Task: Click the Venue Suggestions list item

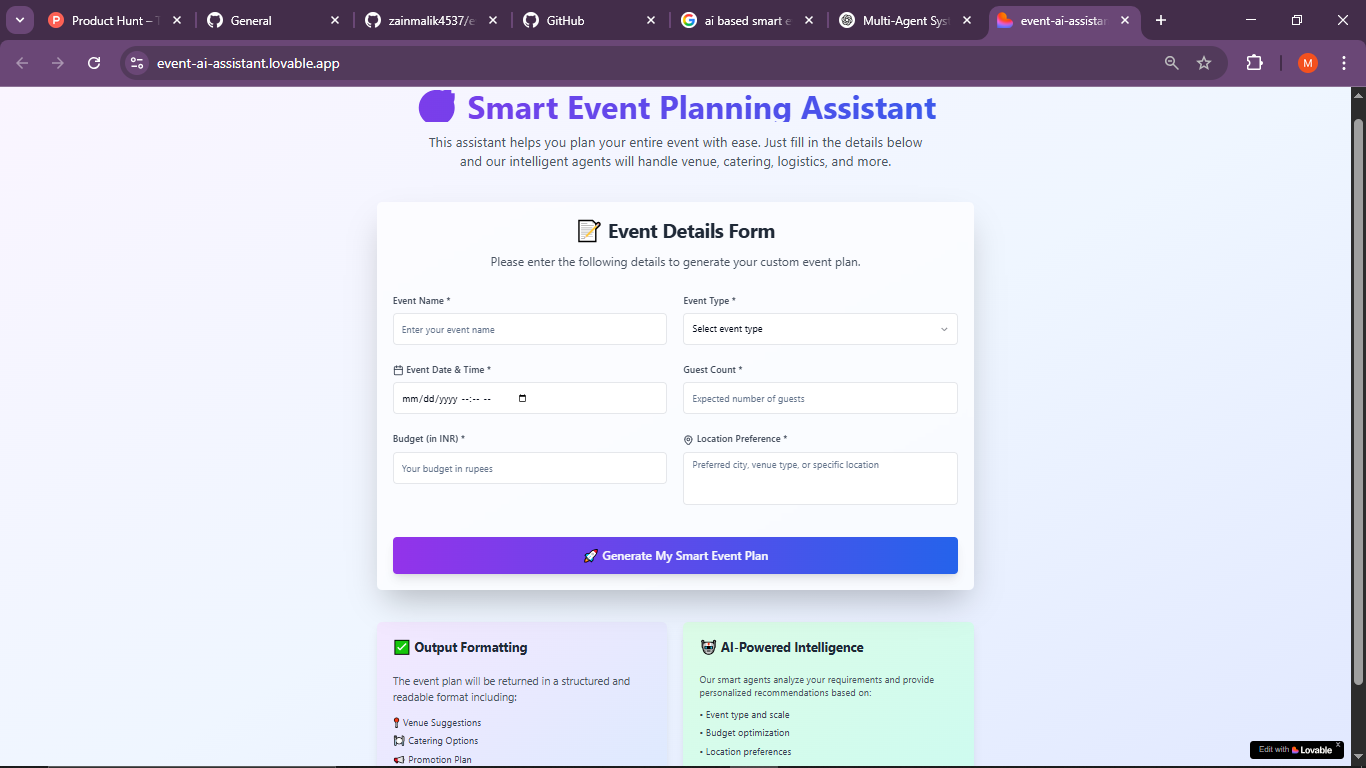Action: click(x=437, y=723)
